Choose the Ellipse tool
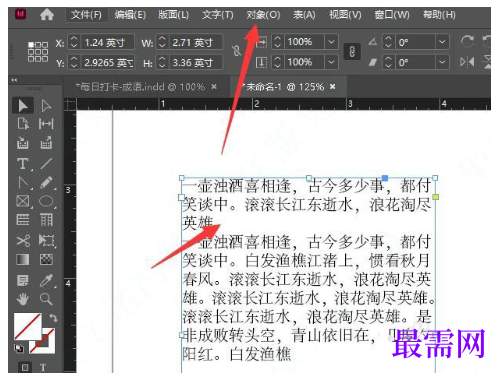The height and width of the screenshot is (375, 504). [x=46, y=201]
